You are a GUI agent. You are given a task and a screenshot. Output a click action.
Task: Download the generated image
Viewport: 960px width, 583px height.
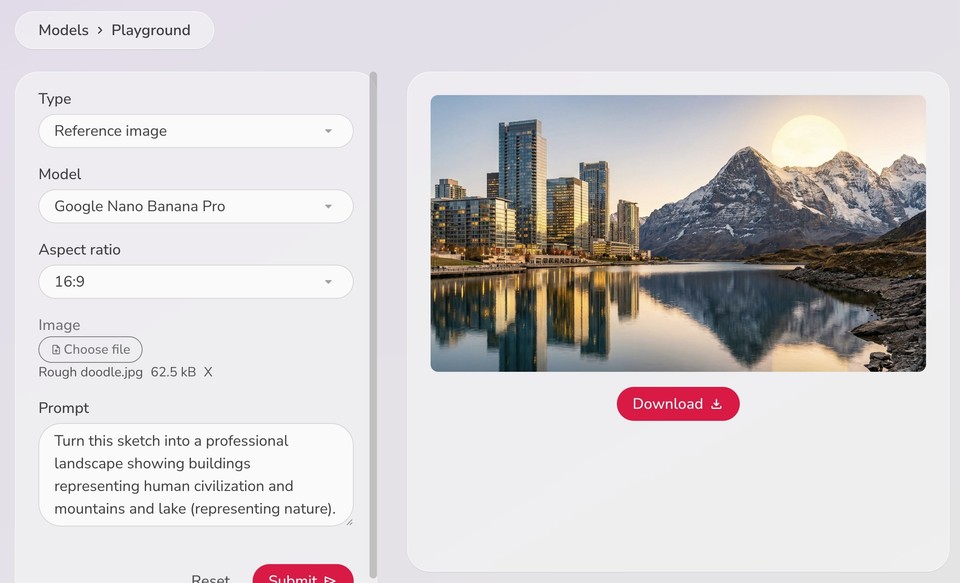(x=678, y=404)
